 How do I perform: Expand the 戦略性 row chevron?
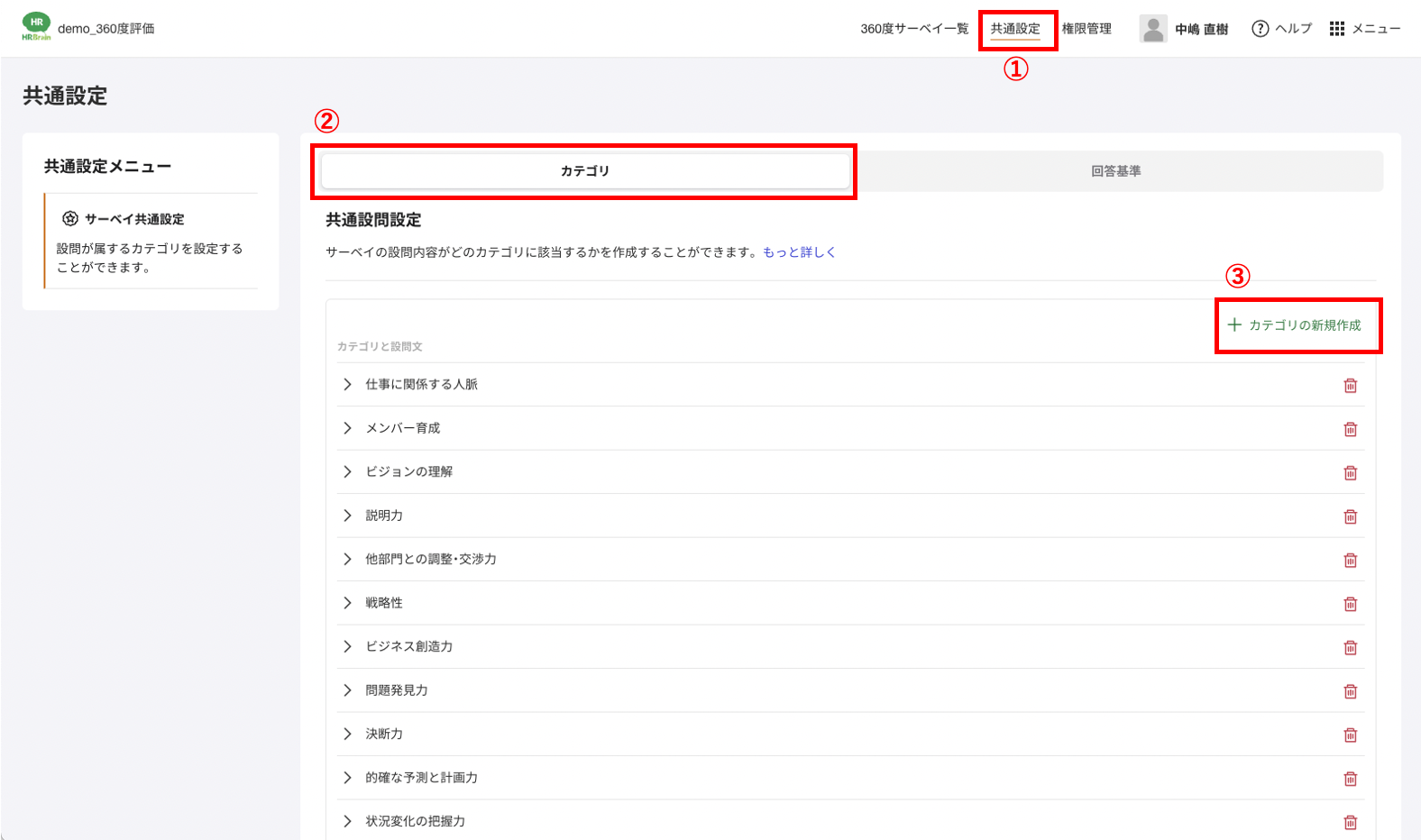coord(347,603)
